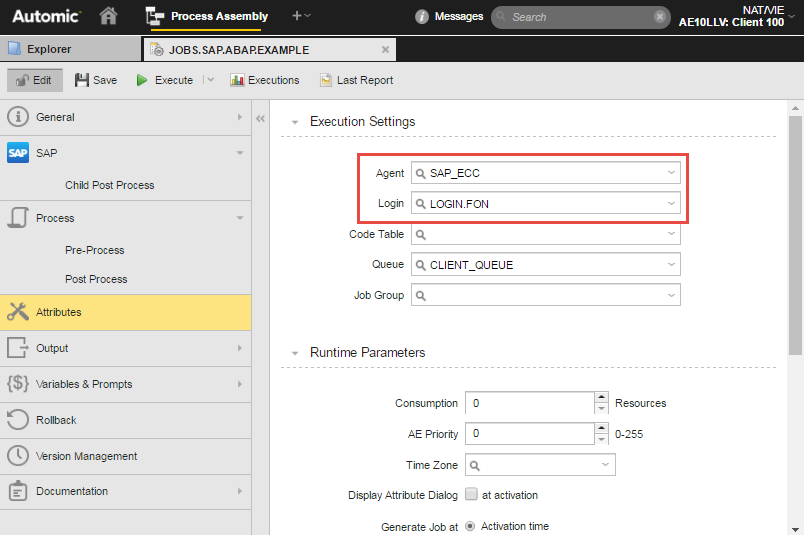Open Version Management section
Screen dimensions: 804x535
coord(126,456)
